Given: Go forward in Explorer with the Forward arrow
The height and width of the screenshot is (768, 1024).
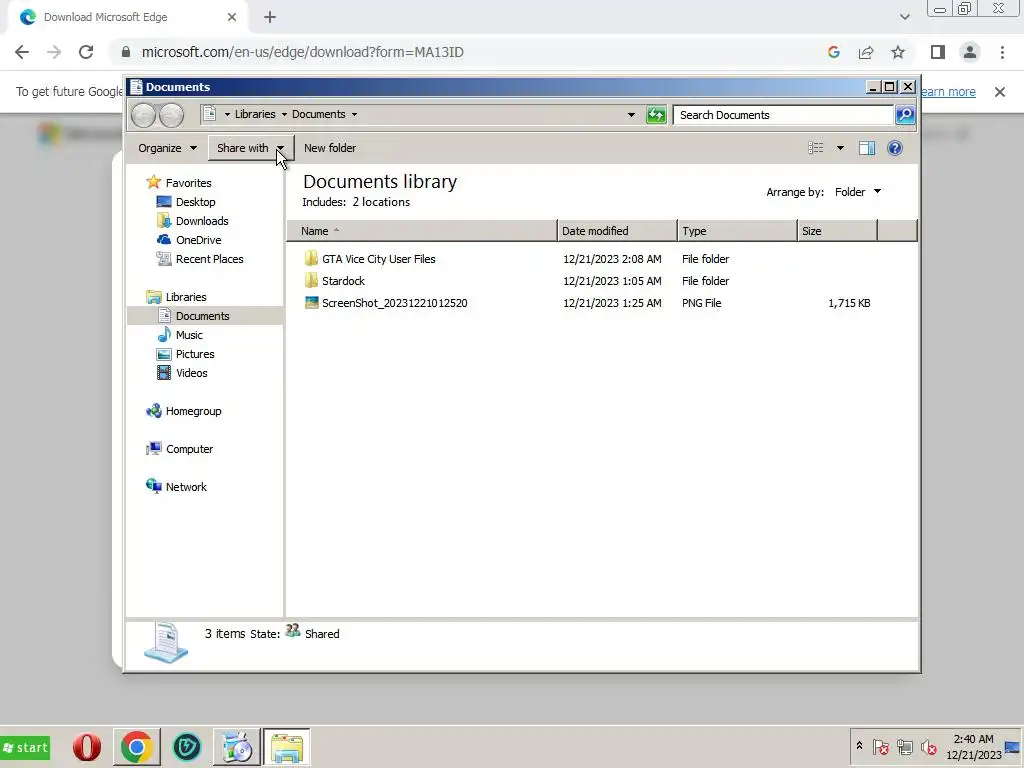Looking at the screenshot, I should click(171, 115).
